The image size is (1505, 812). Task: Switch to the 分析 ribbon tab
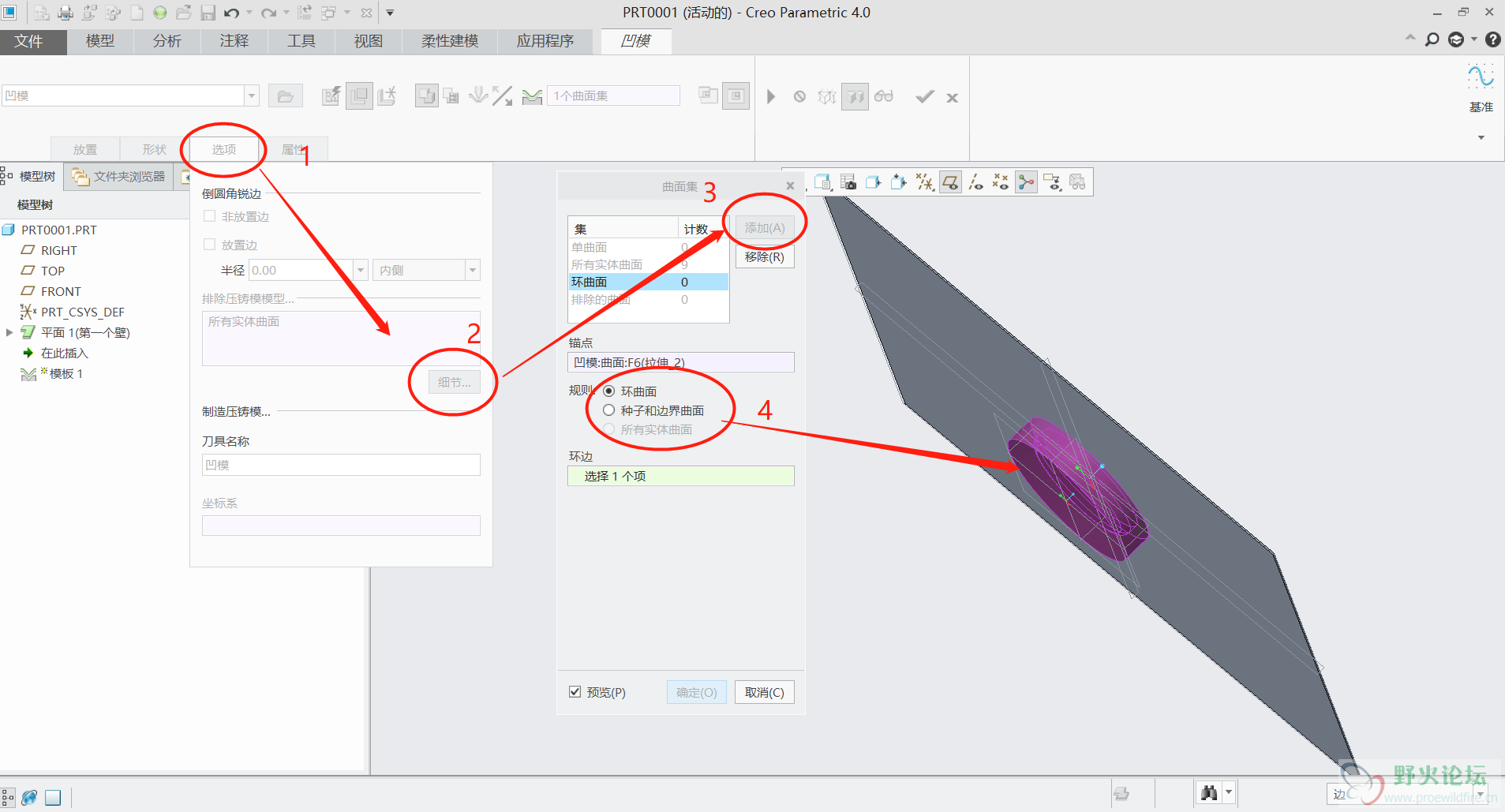click(167, 41)
